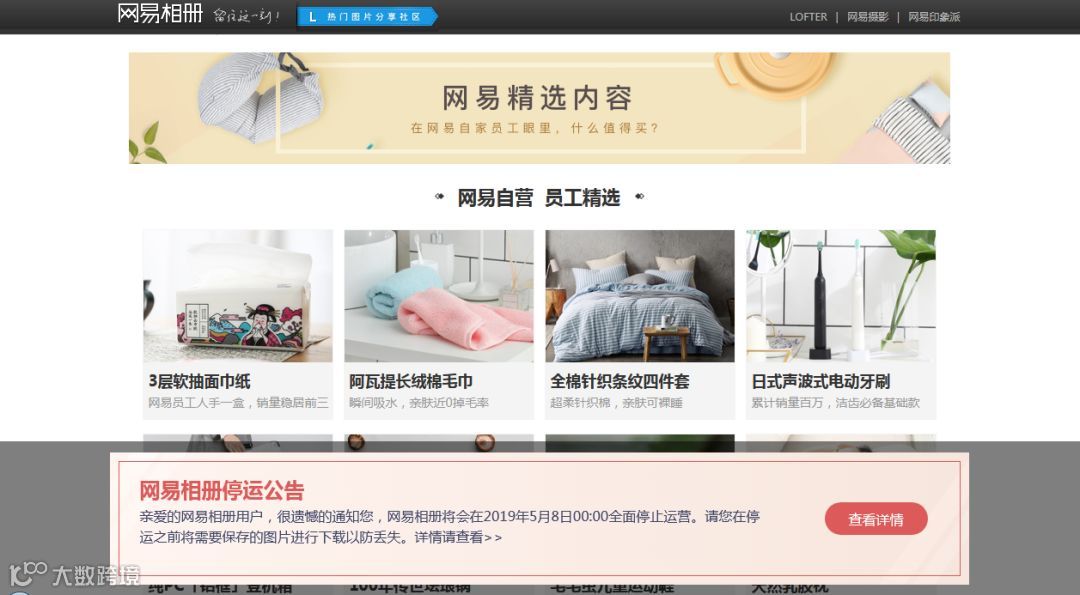Follow the 详情请查看>> link in notice

458,537
